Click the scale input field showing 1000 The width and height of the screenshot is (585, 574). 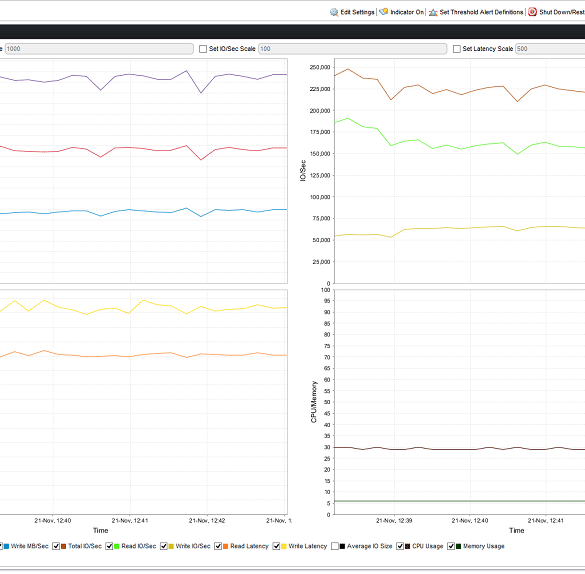pos(99,49)
